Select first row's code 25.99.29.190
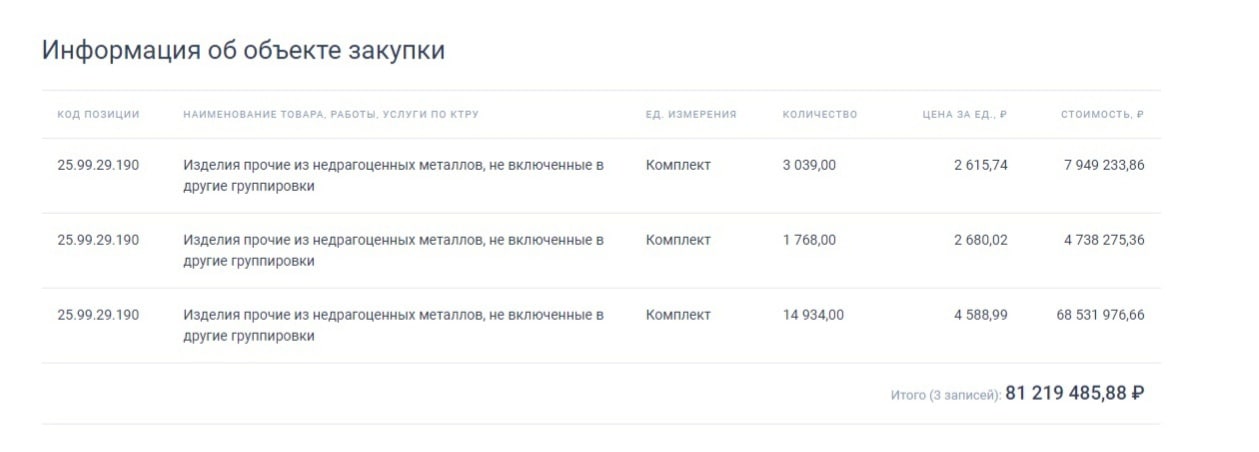The width and height of the screenshot is (1259, 452). (x=98, y=165)
